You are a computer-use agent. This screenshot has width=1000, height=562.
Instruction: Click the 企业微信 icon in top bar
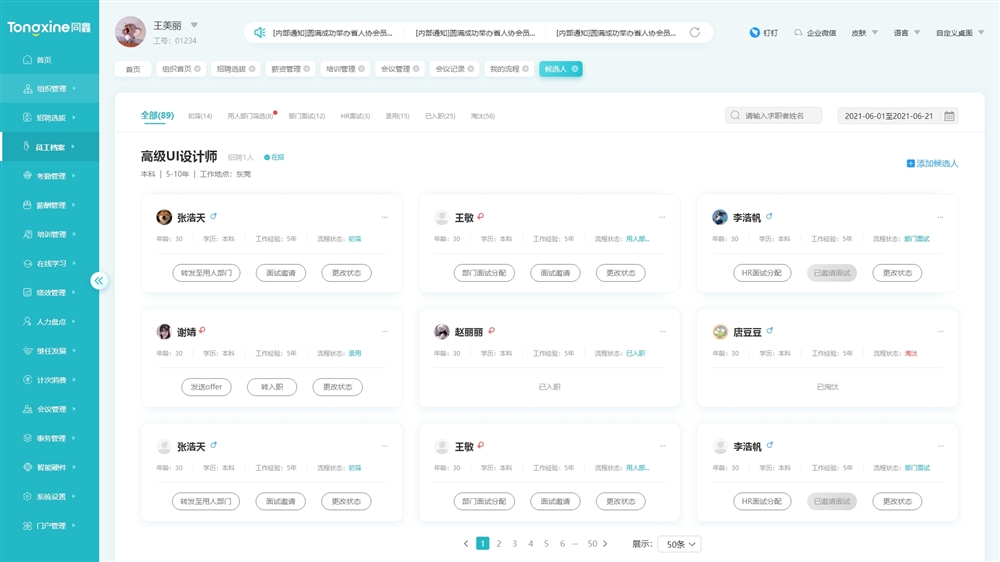tap(798, 33)
